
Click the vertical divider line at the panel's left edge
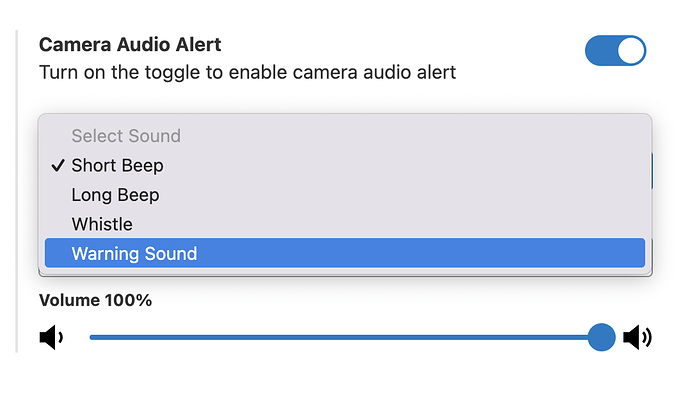[x=17, y=191]
